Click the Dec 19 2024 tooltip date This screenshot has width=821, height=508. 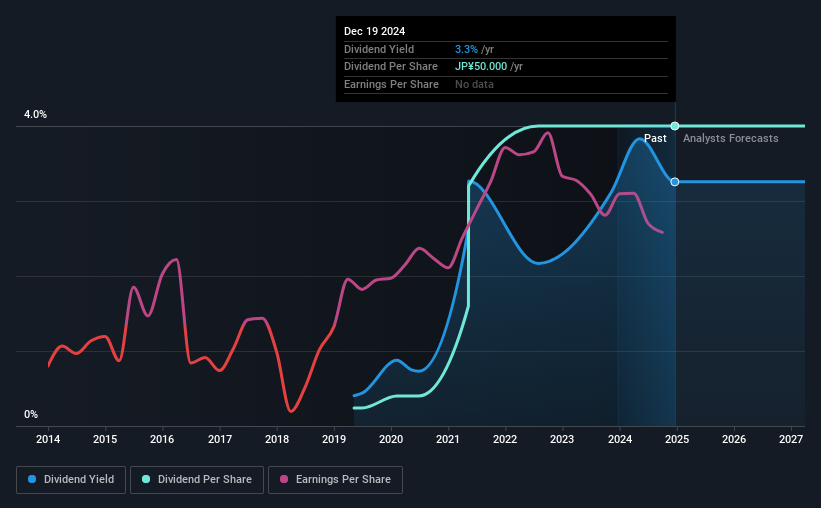point(374,31)
